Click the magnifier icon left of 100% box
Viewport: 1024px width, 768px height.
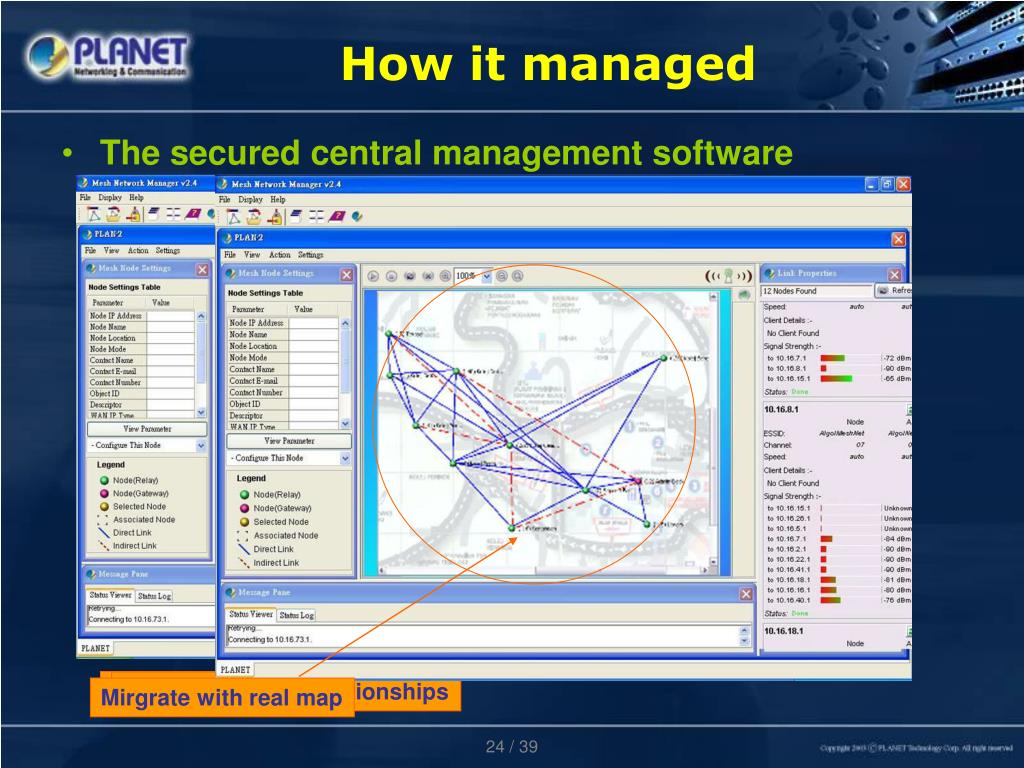click(445, 276)
